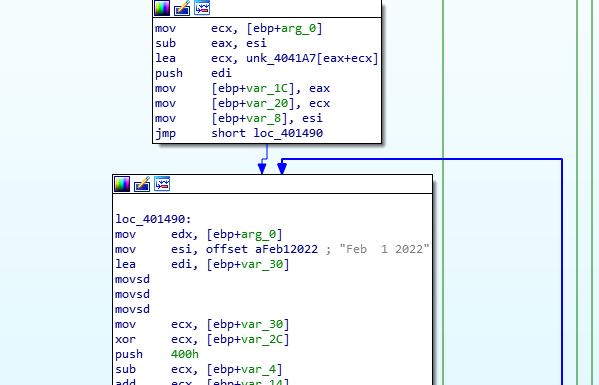Click edit-name pencil icon of upper block
The width and height of the screenshot is (599, 385).
pos(182,8)
